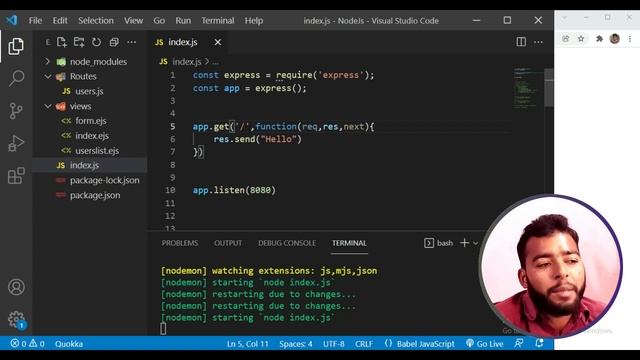Viewport: 640px width, 360px height.
Task: Refresh the explorer file tree
Action: tap(96, 42)
